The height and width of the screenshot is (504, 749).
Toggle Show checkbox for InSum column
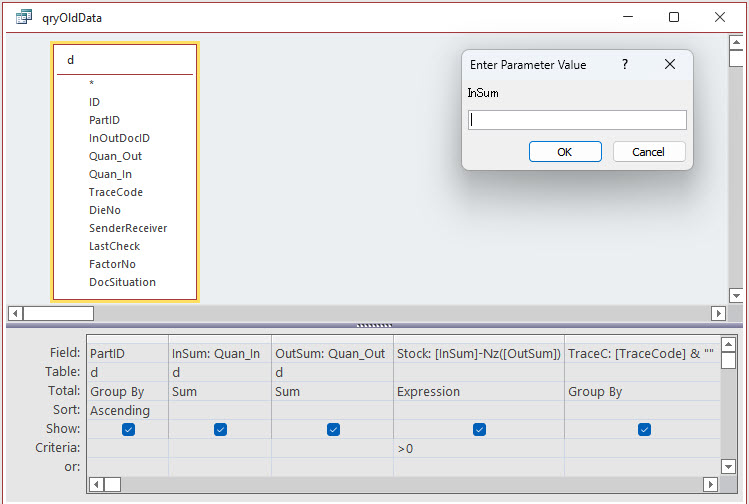[x=220, y=429]
